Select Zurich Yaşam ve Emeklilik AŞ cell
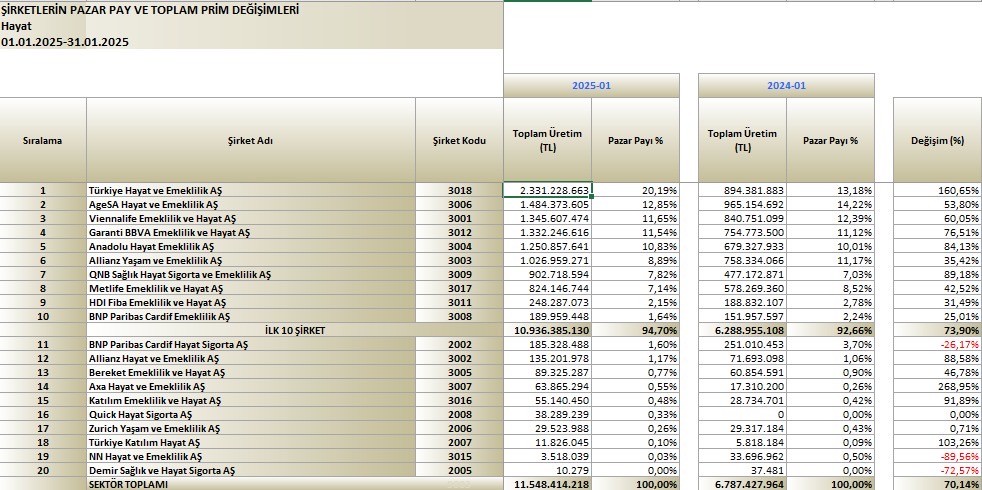 [251, 429]
